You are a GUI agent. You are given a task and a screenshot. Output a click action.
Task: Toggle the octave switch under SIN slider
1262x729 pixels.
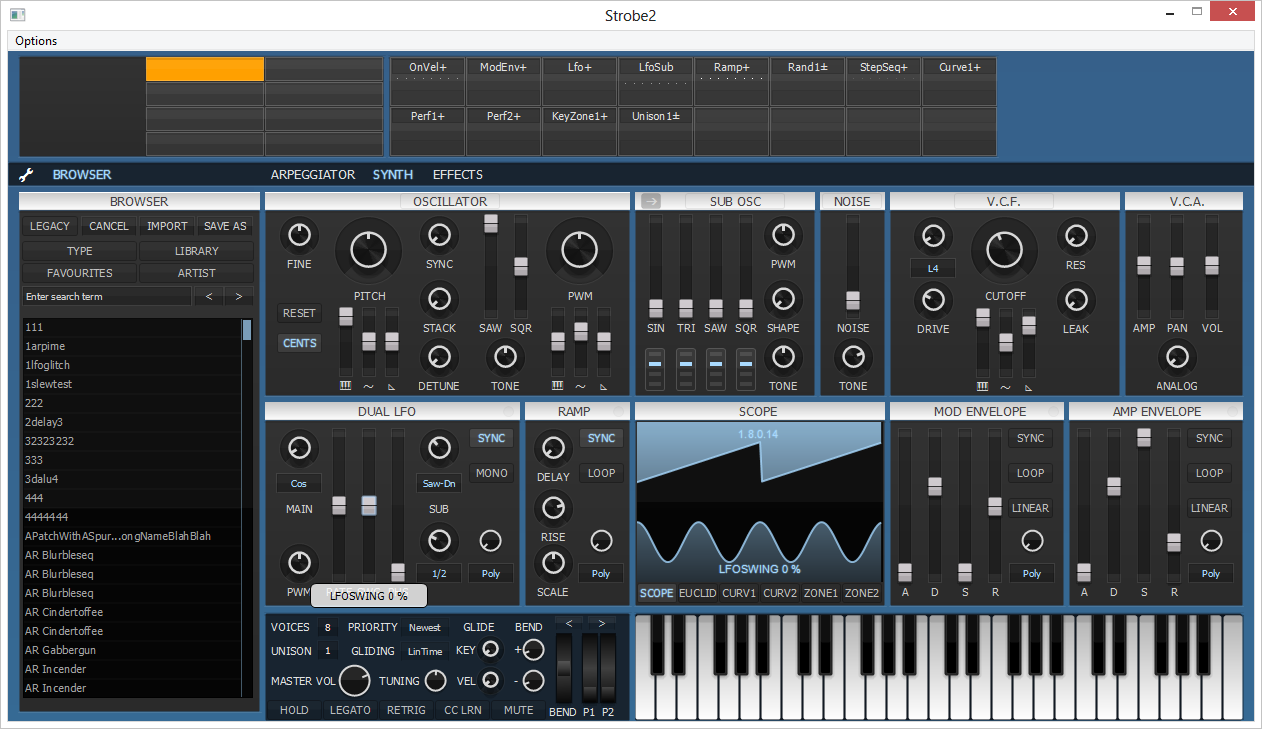pos(655,369)
